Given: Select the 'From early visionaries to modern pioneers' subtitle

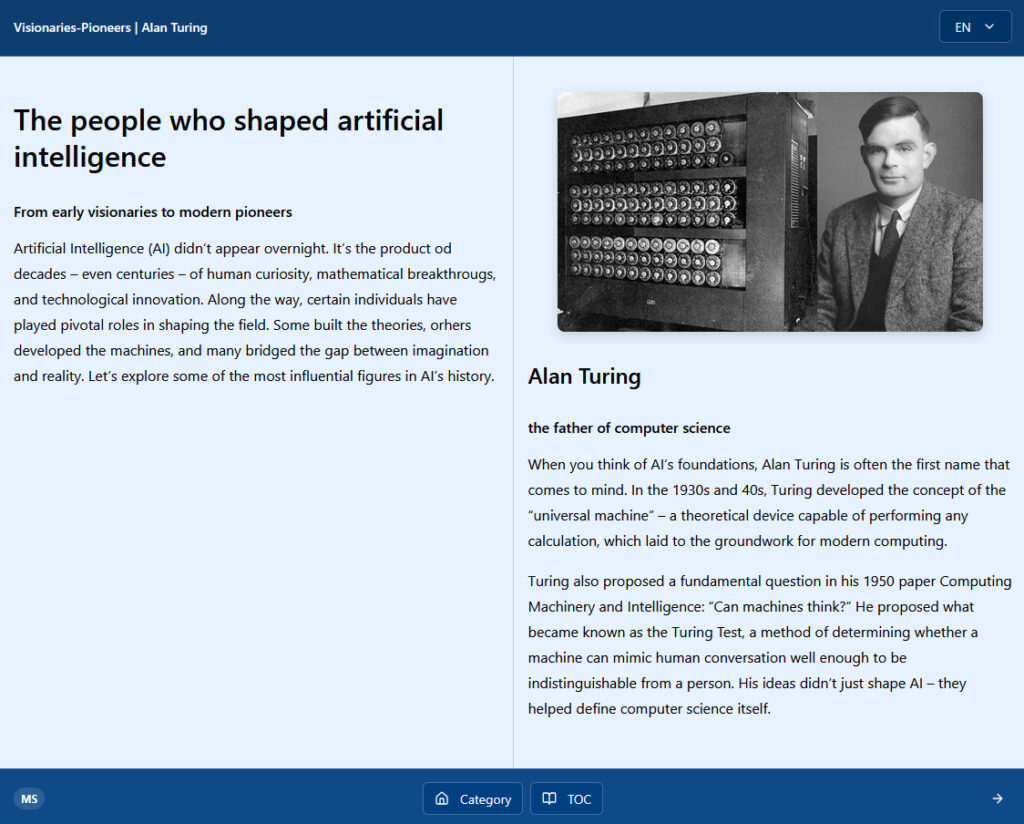Looking at the screenshot, I should [152, 212].
